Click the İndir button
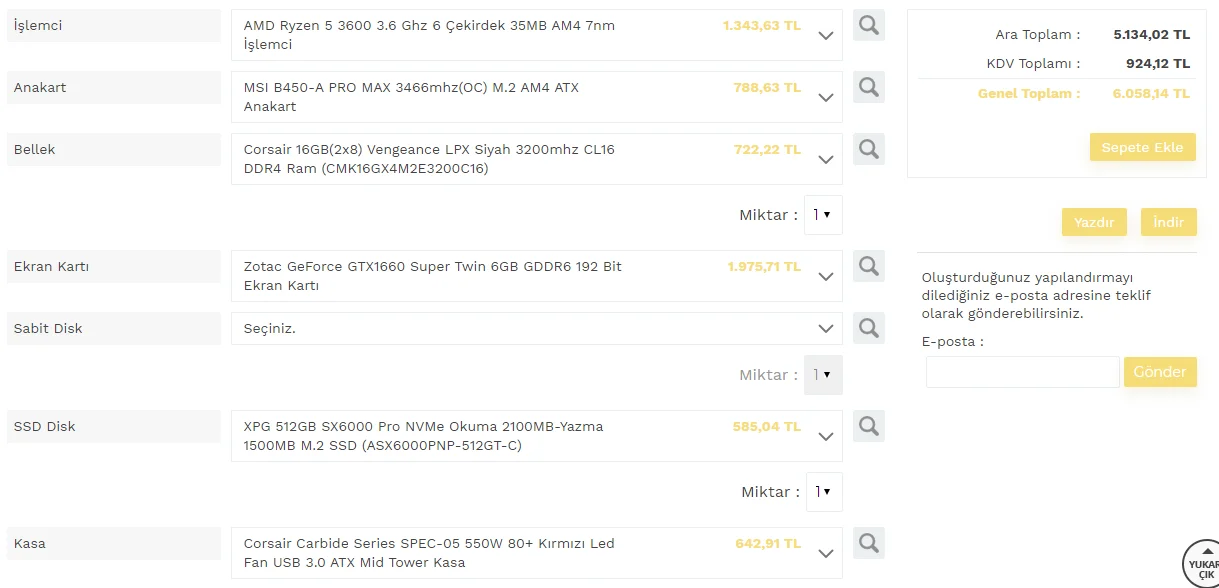 (x=1168, y=222)
